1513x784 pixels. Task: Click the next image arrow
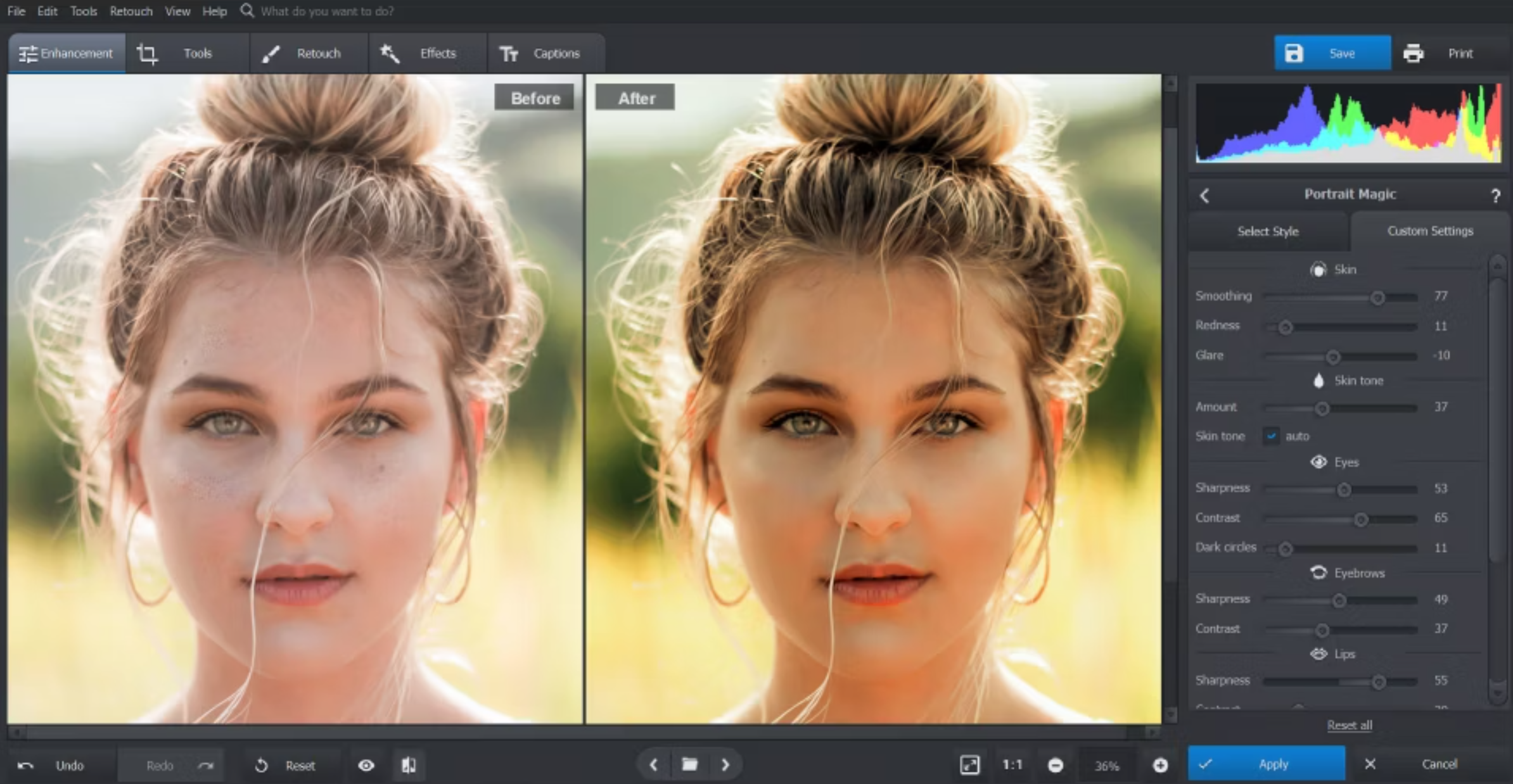(x=725, y=765)
